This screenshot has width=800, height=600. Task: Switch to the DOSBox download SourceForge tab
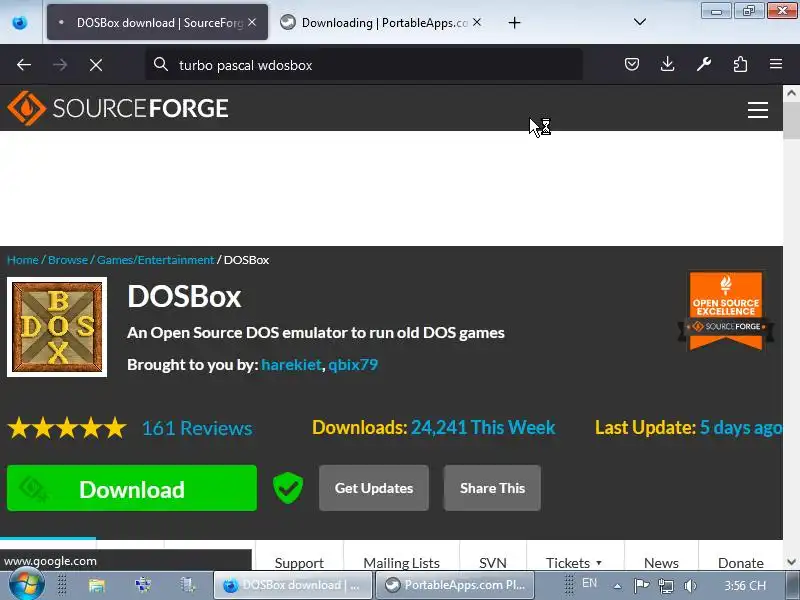(x=157, y=22)
